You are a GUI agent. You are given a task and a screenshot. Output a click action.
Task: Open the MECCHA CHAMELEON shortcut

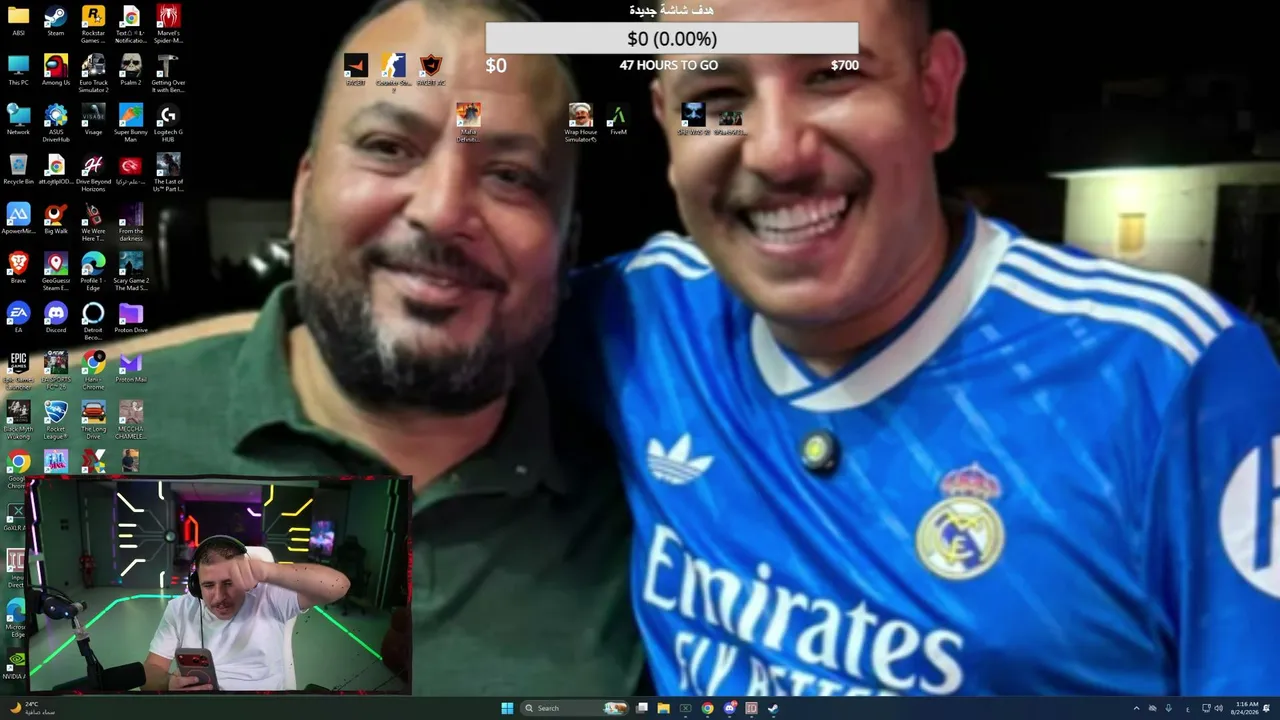131,419
